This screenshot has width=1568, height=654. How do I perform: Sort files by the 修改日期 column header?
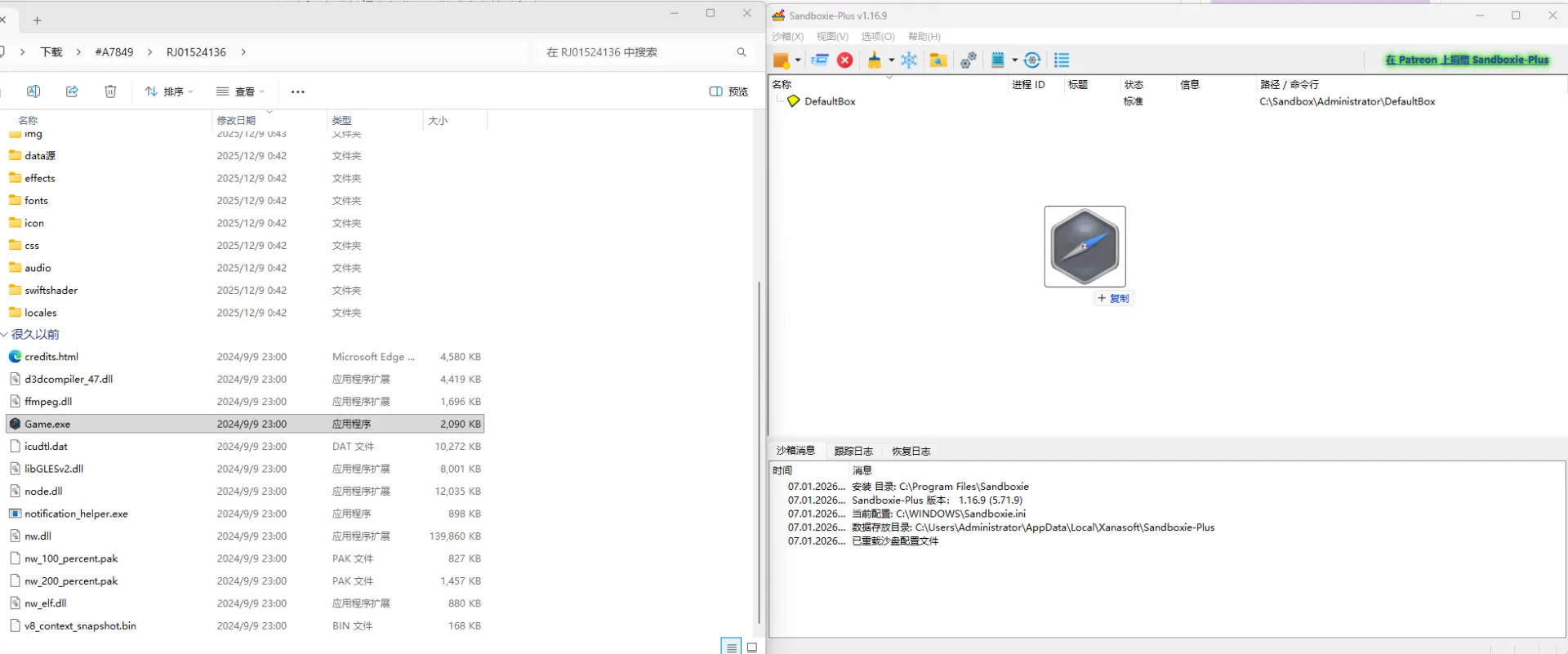pos(269,120)
